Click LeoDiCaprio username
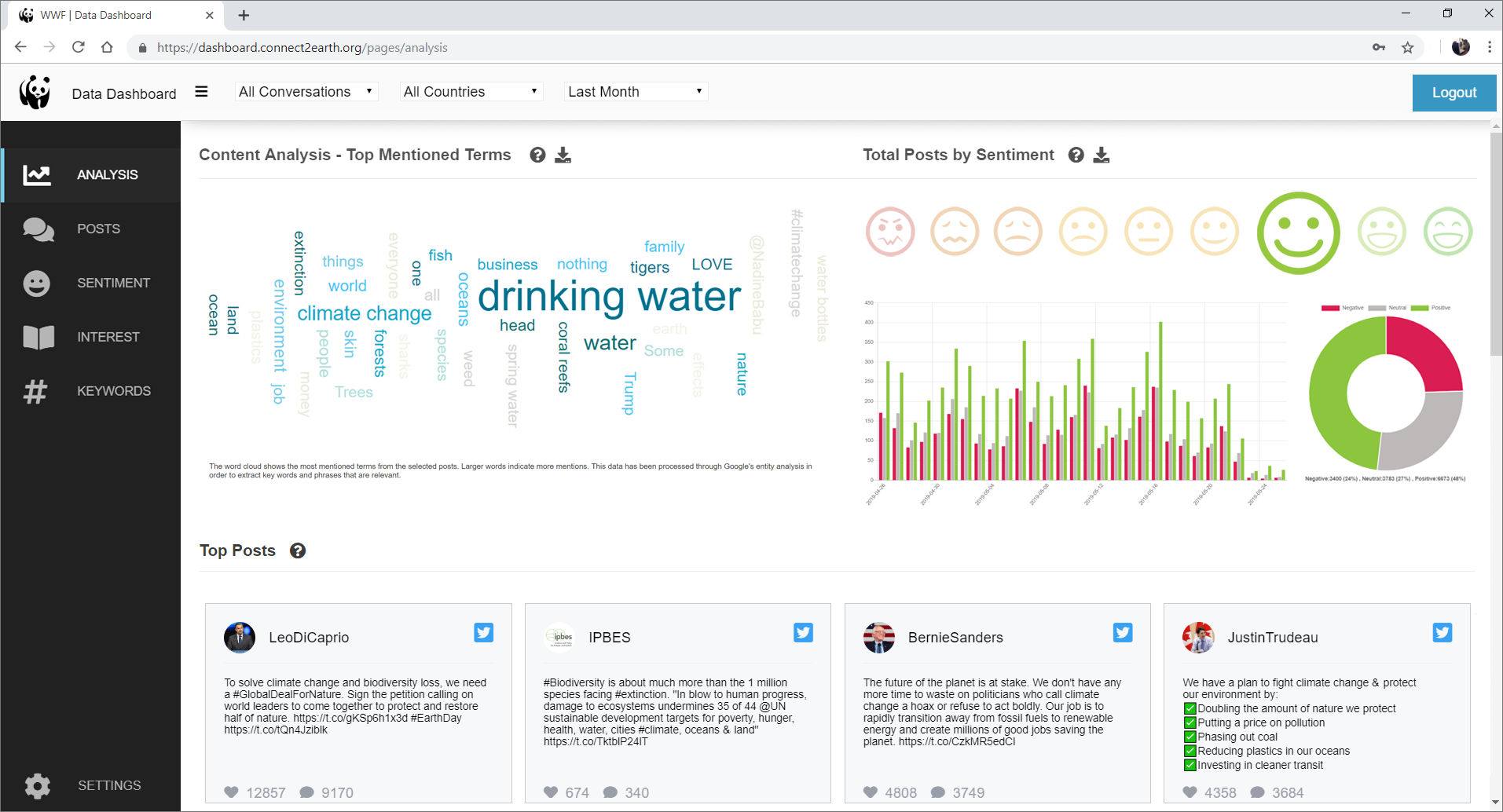This screenshot has width=1503, height=812. (x=309, y=638)
